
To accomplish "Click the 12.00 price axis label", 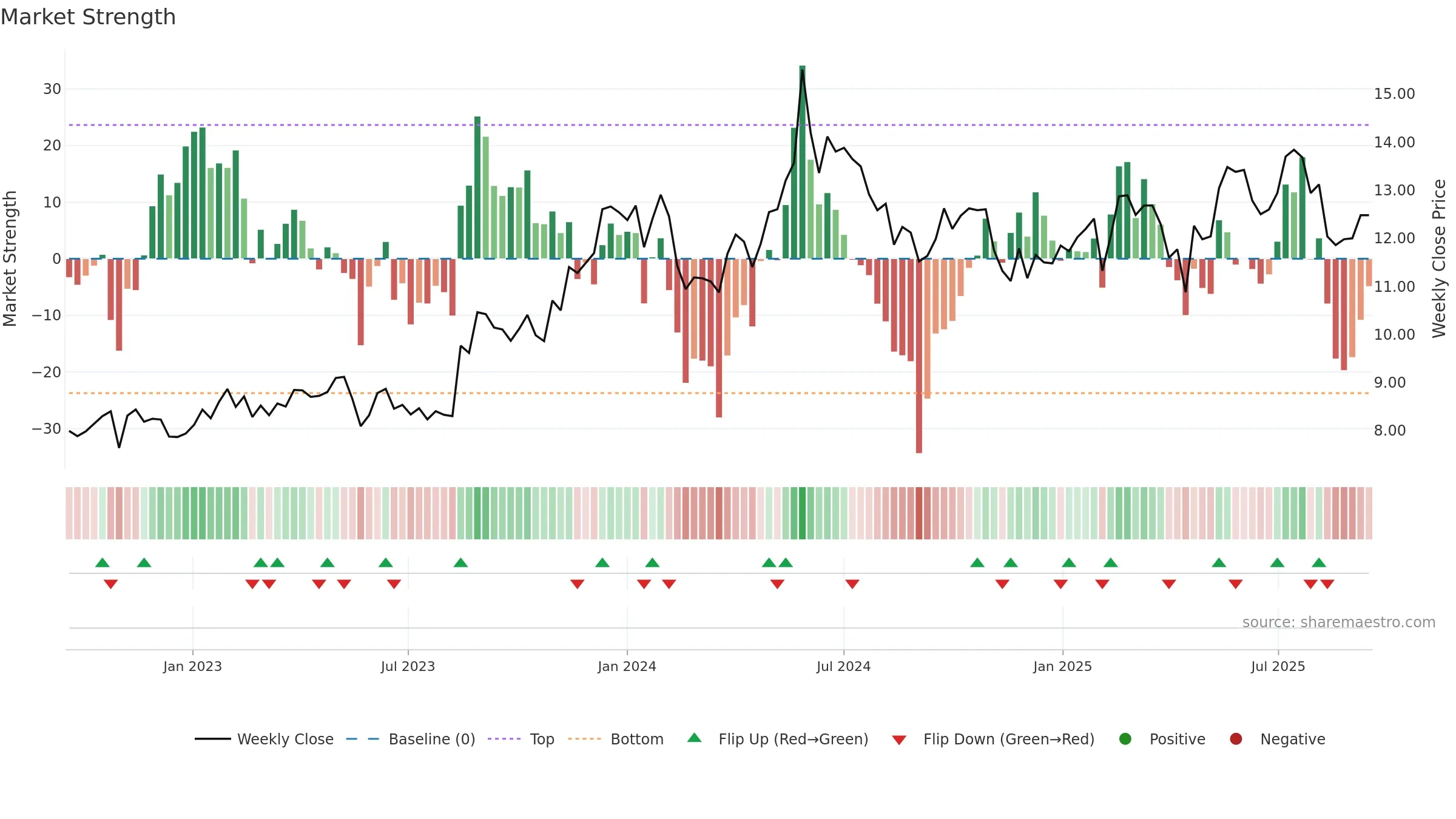I will click(1394, 238).
